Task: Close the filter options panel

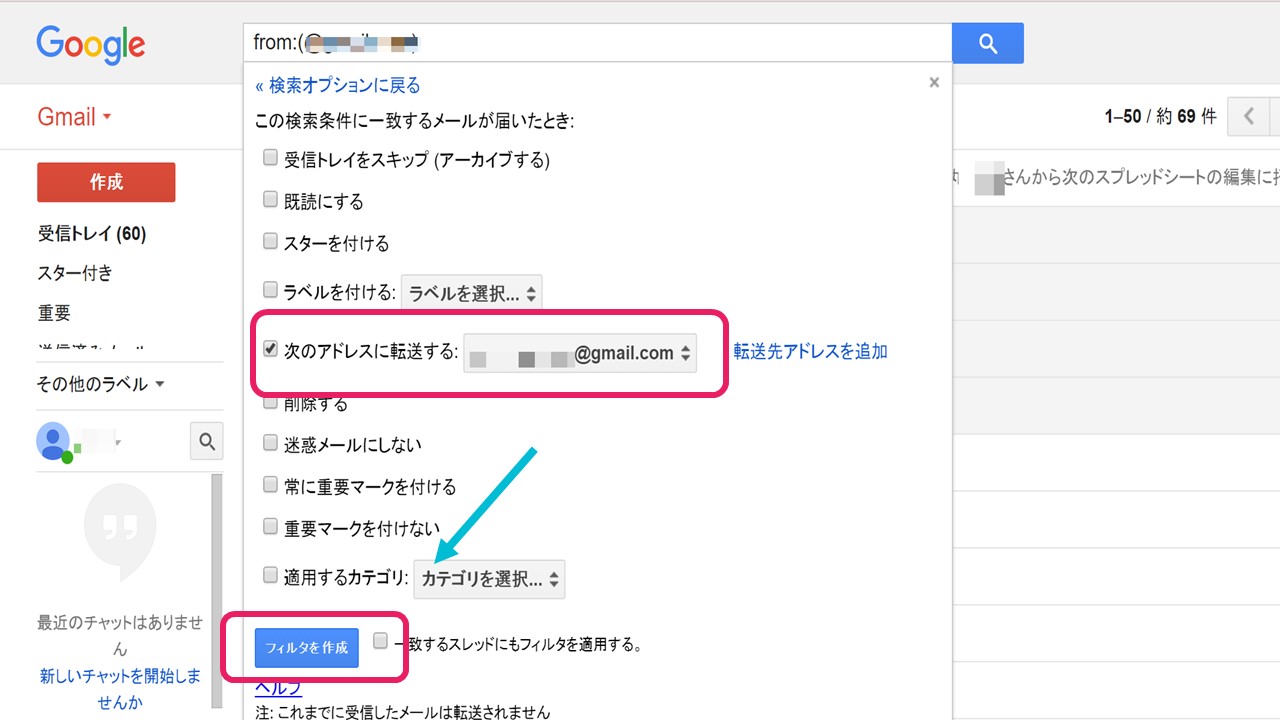Action: click(x=934, y=83)
